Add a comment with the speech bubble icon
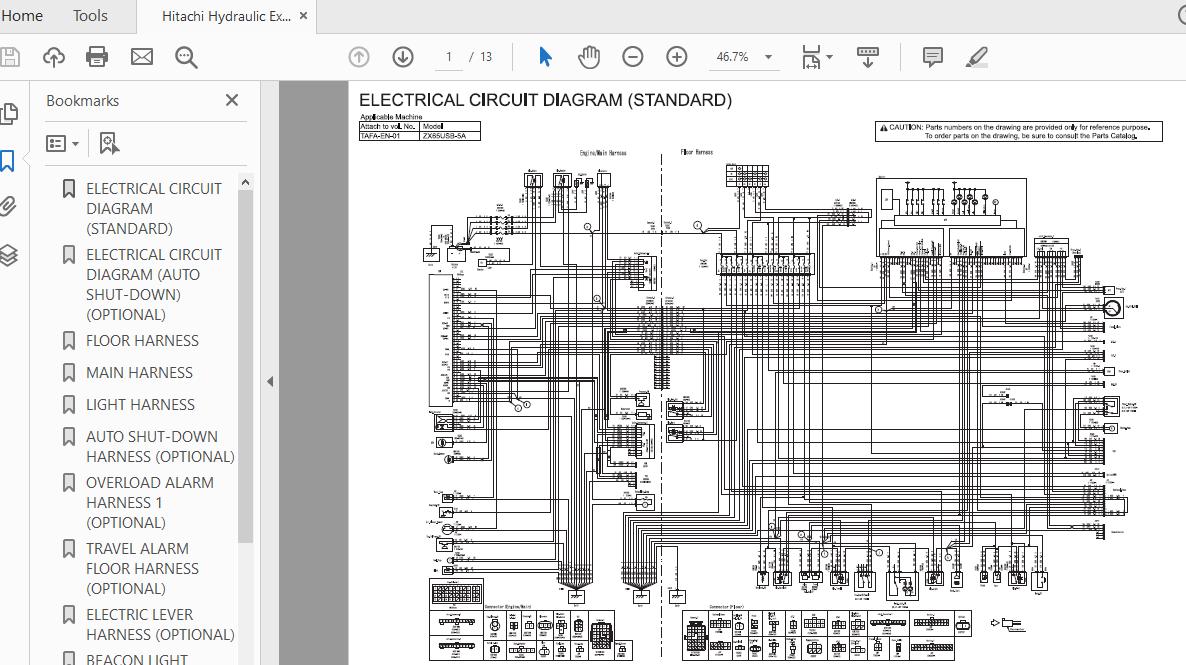Viewport: 1186px width, 665px height. click(932, 57)
